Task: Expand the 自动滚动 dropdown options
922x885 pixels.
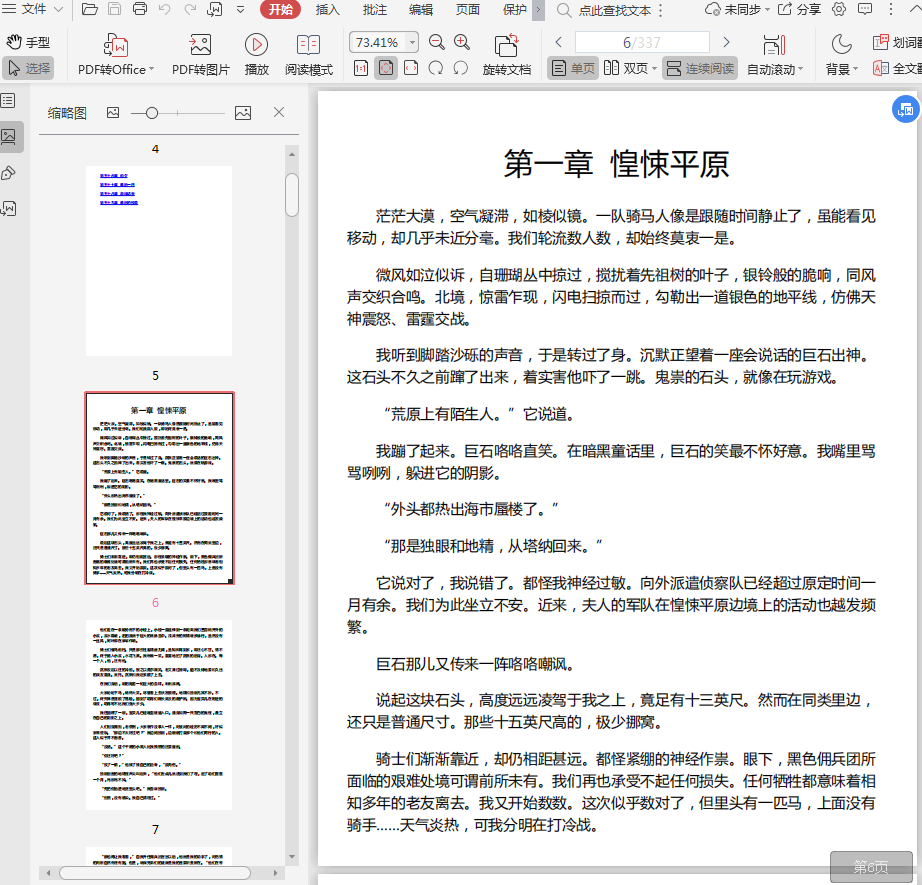Action: (801, 70)
